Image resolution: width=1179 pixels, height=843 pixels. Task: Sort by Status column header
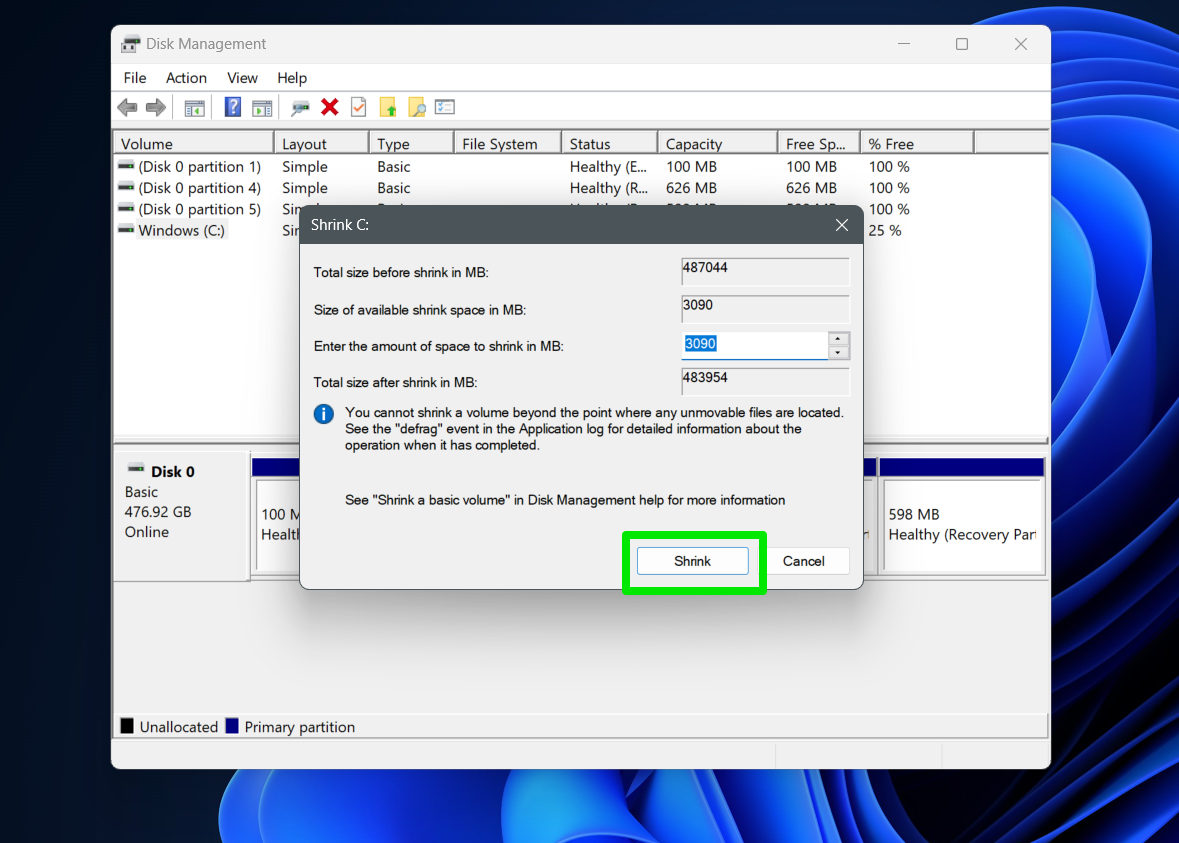[x=609, y=143]
